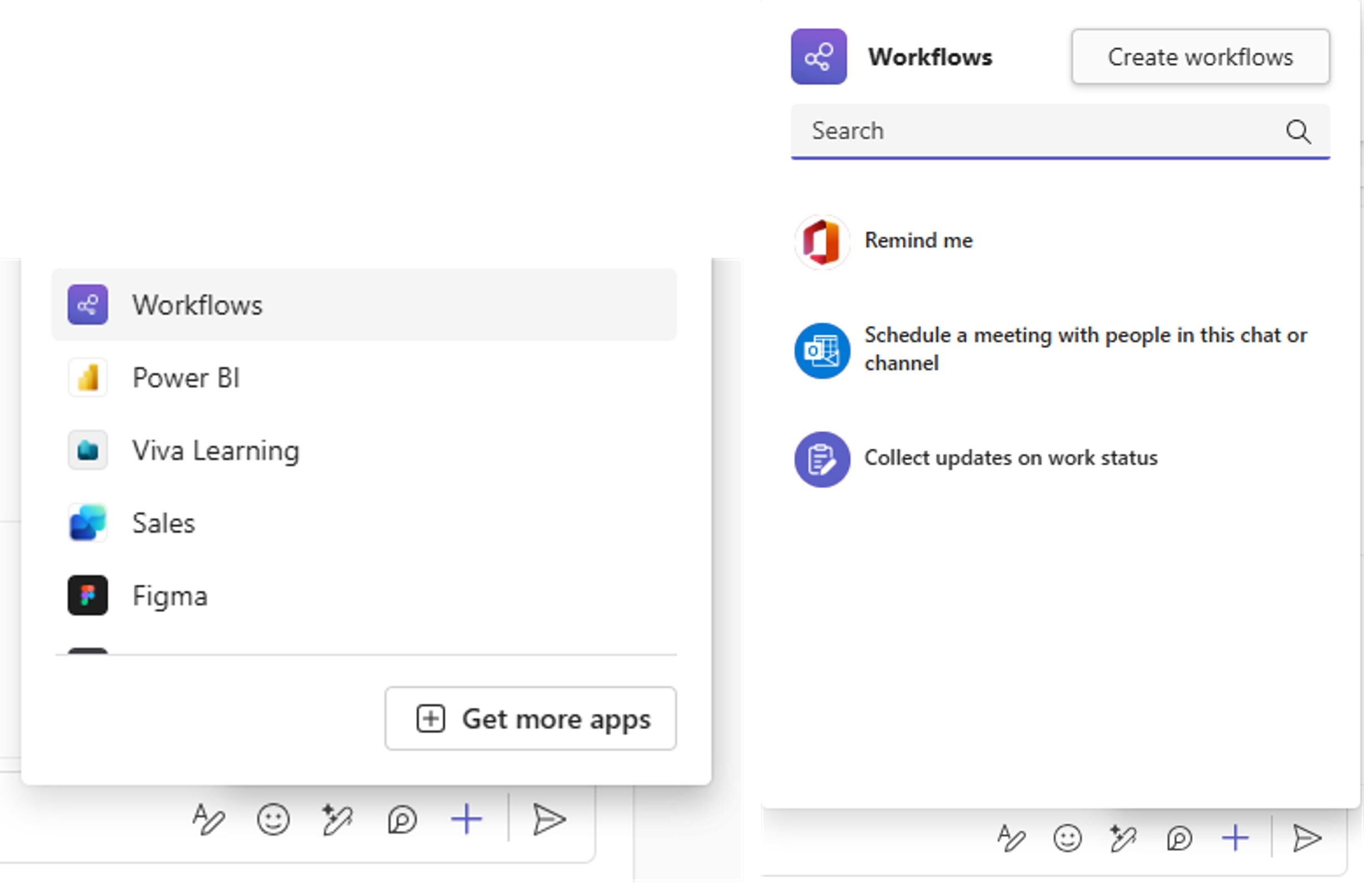Select the Sales app entry
Image resolution: width=1364 pixels, height=896 pixels.
[163, 523]
